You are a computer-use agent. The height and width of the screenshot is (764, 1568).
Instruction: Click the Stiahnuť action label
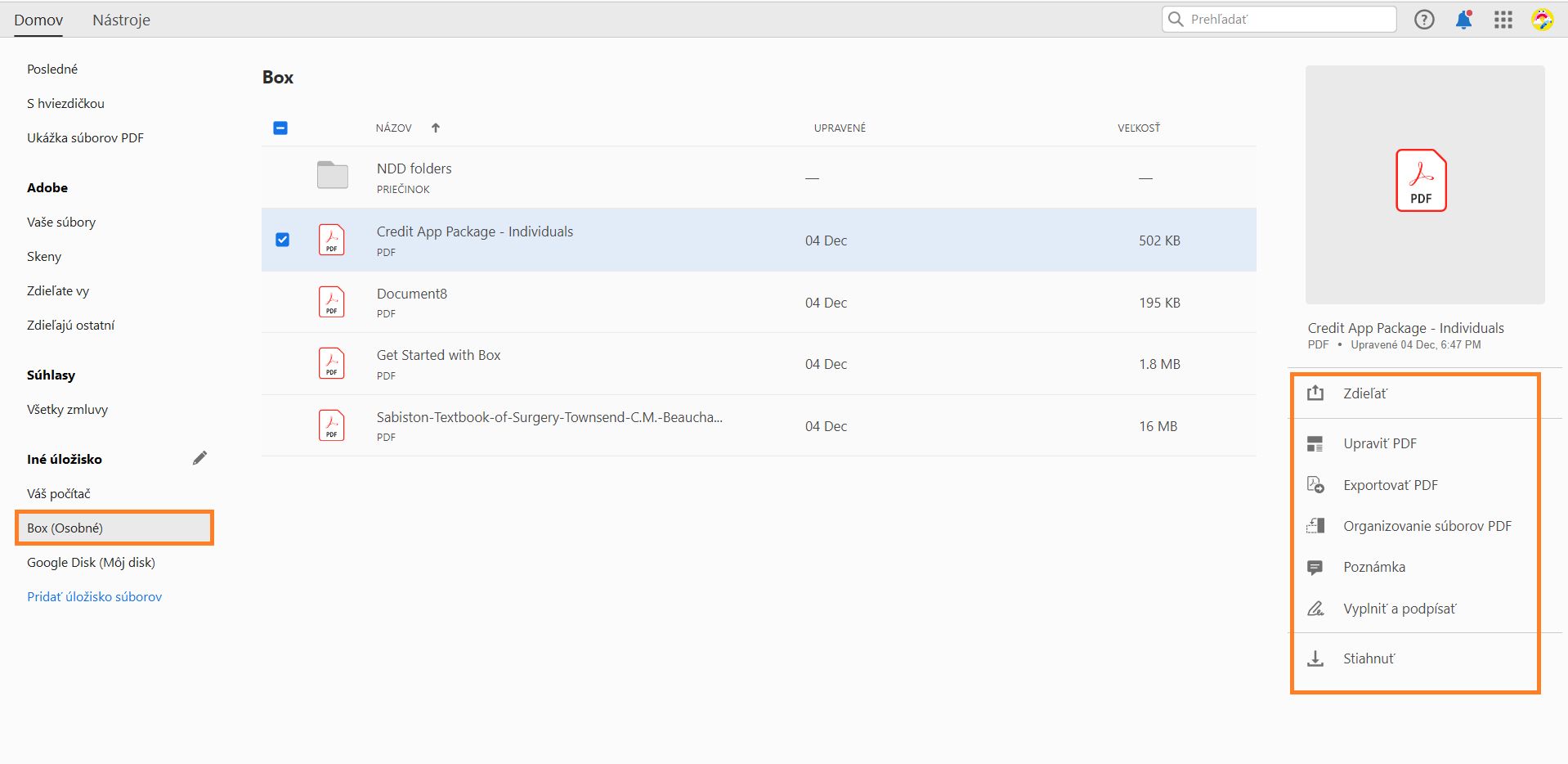point(1369,658)
